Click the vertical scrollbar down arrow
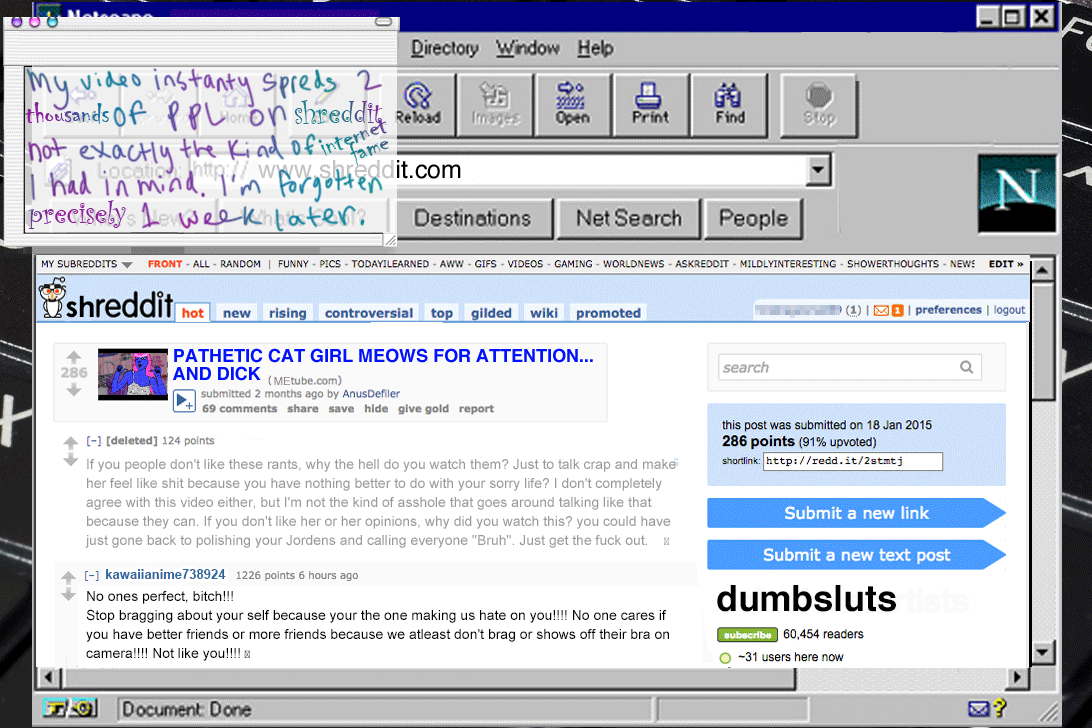This screenshot has width=1092, height=728. [1042, 653]
